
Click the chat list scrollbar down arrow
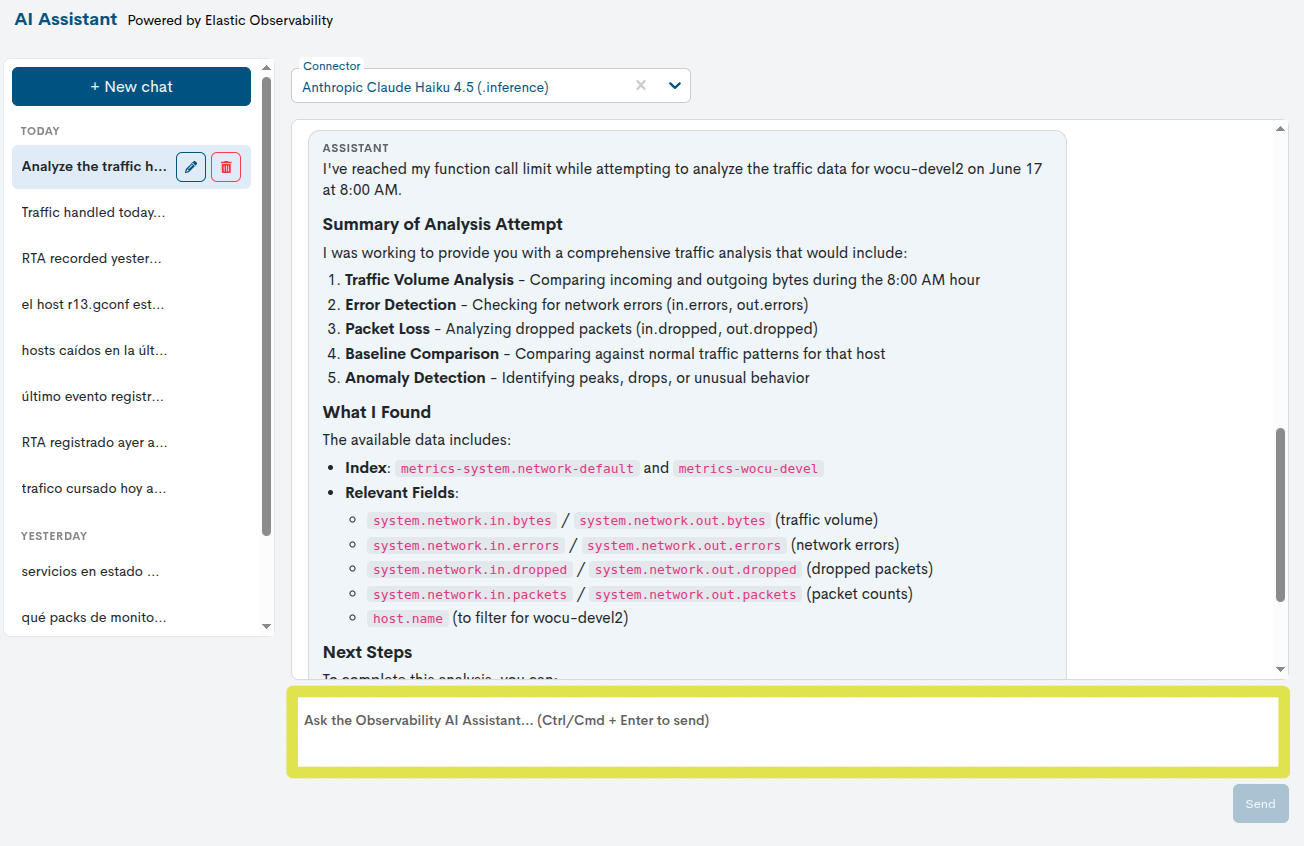(266, 626)
